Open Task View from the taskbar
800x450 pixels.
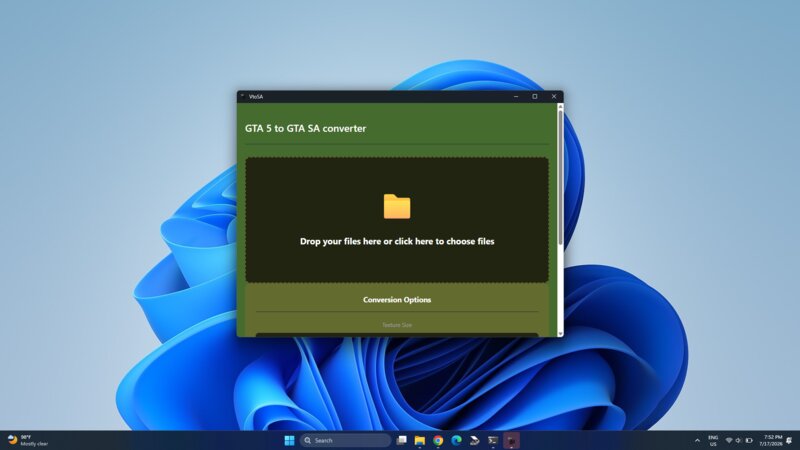click(402, 440)
